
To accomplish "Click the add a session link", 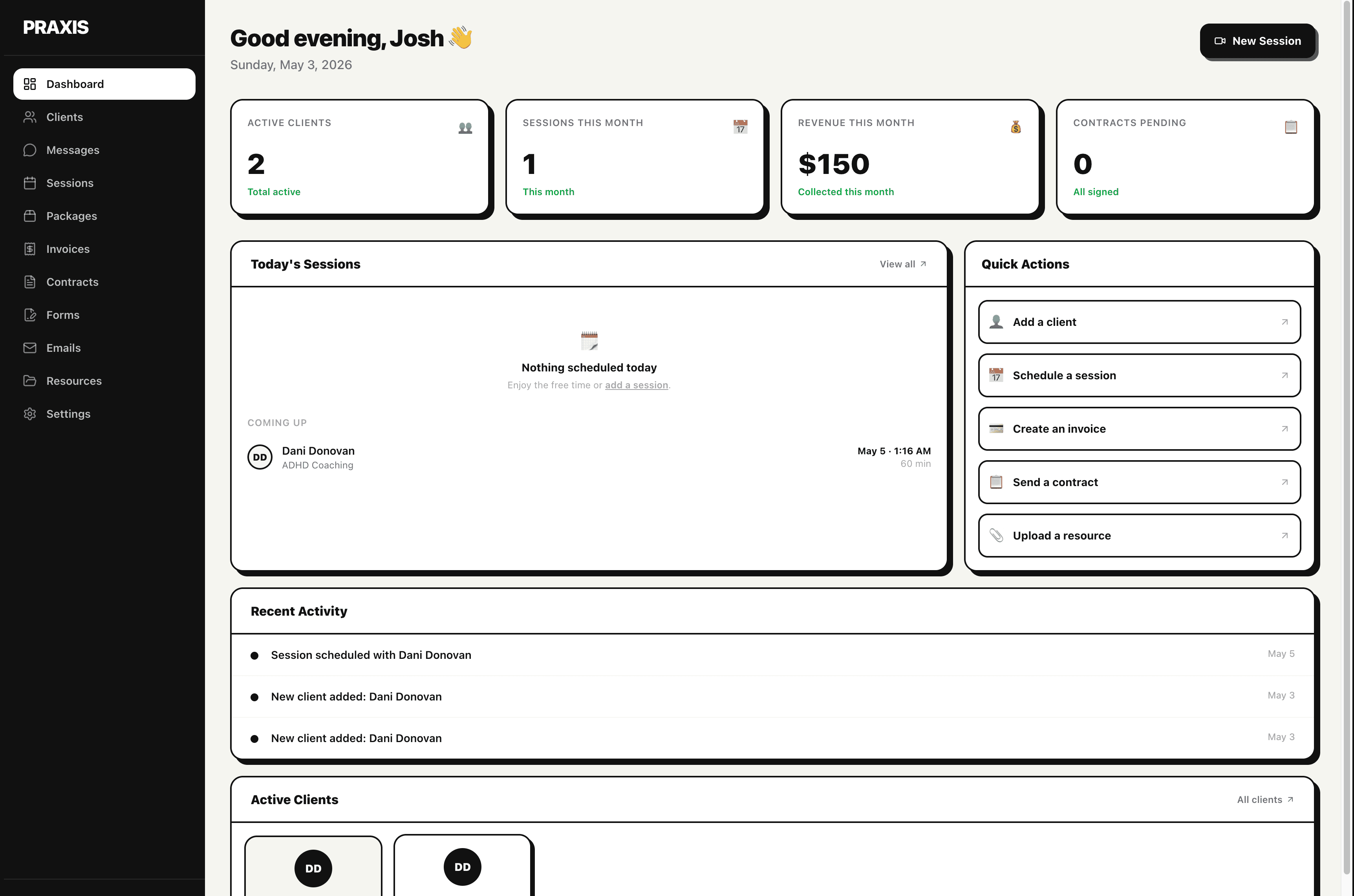I will click(636, 385).
